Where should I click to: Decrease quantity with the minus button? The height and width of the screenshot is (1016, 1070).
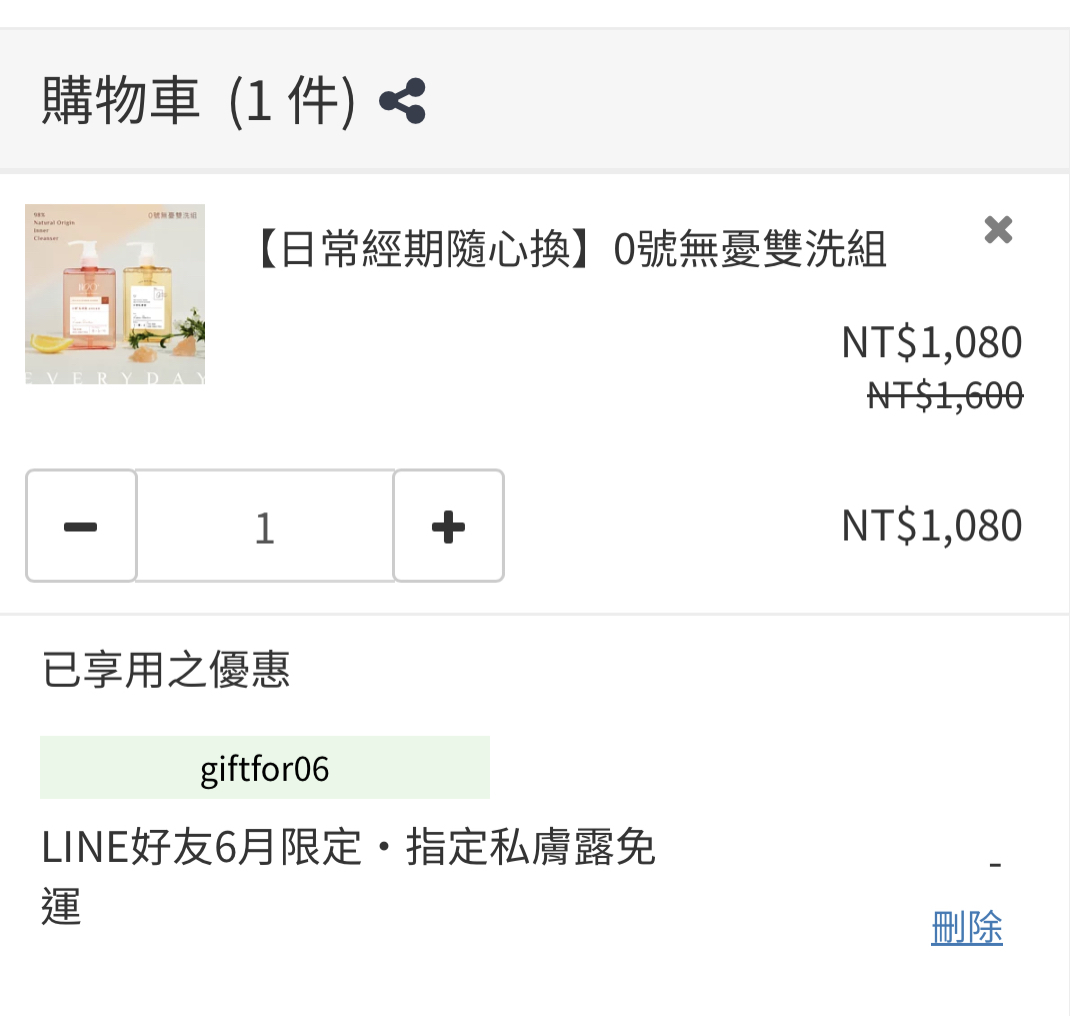coord(81,526)
